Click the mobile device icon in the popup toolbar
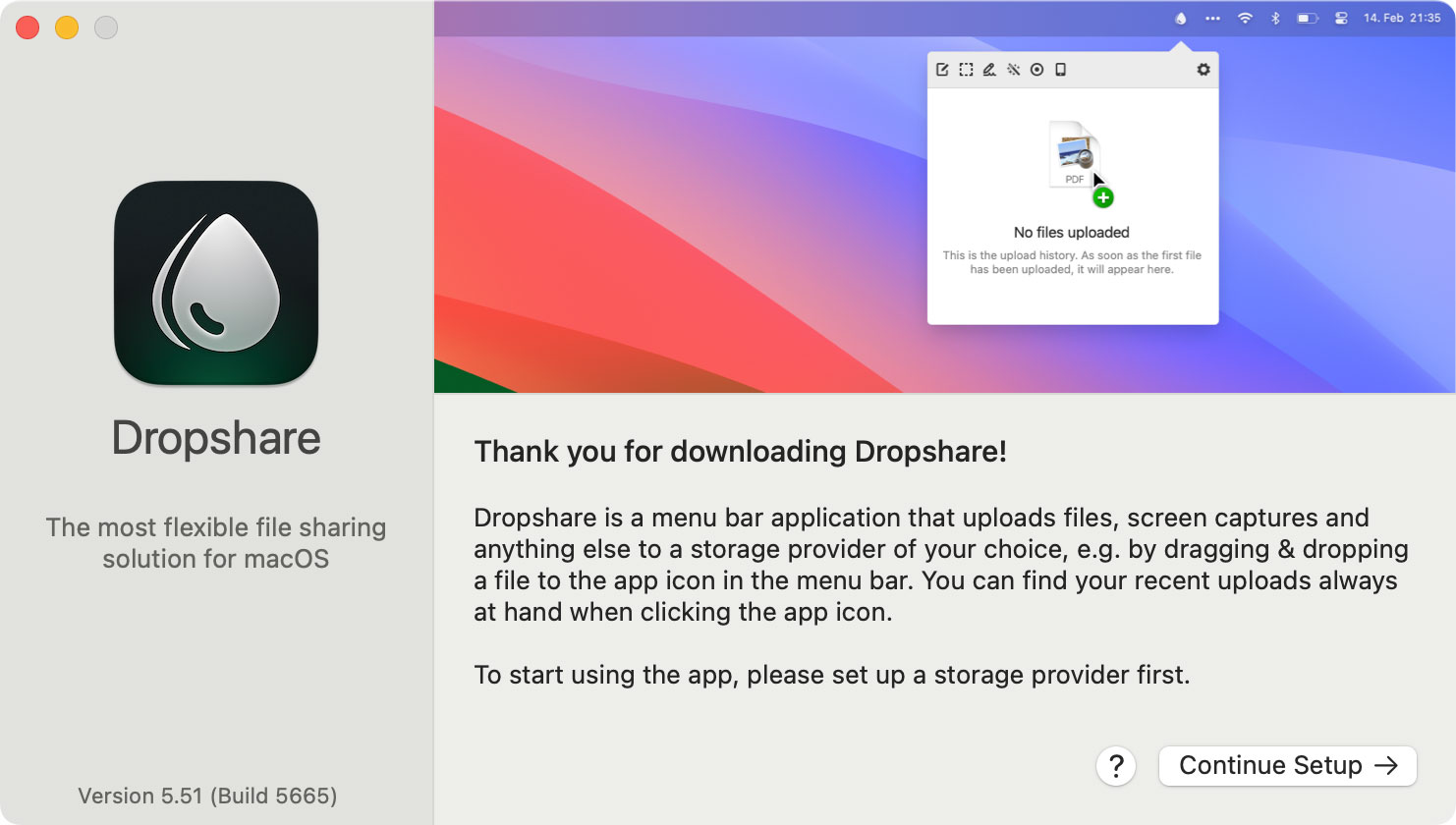 pyautogui.click(x=1060, y=70)
